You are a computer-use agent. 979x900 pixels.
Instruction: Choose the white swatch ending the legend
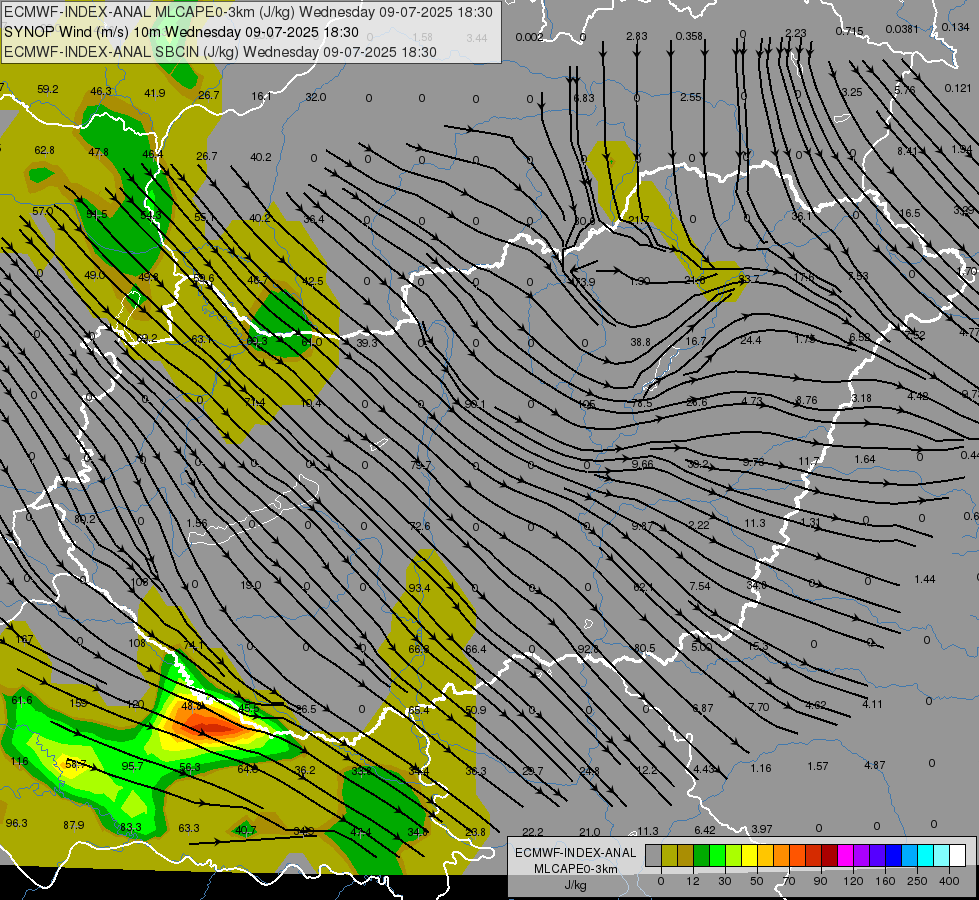pyautogui.click(x=957, y=856)
